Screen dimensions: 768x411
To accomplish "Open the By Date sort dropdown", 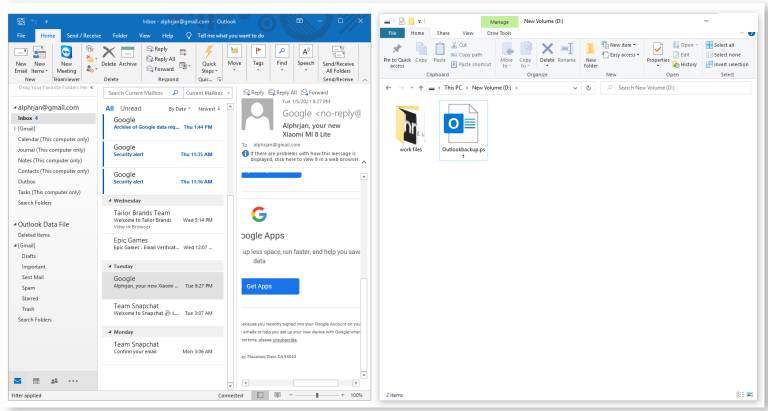I will pyautogui.click(x=179, y=109).
